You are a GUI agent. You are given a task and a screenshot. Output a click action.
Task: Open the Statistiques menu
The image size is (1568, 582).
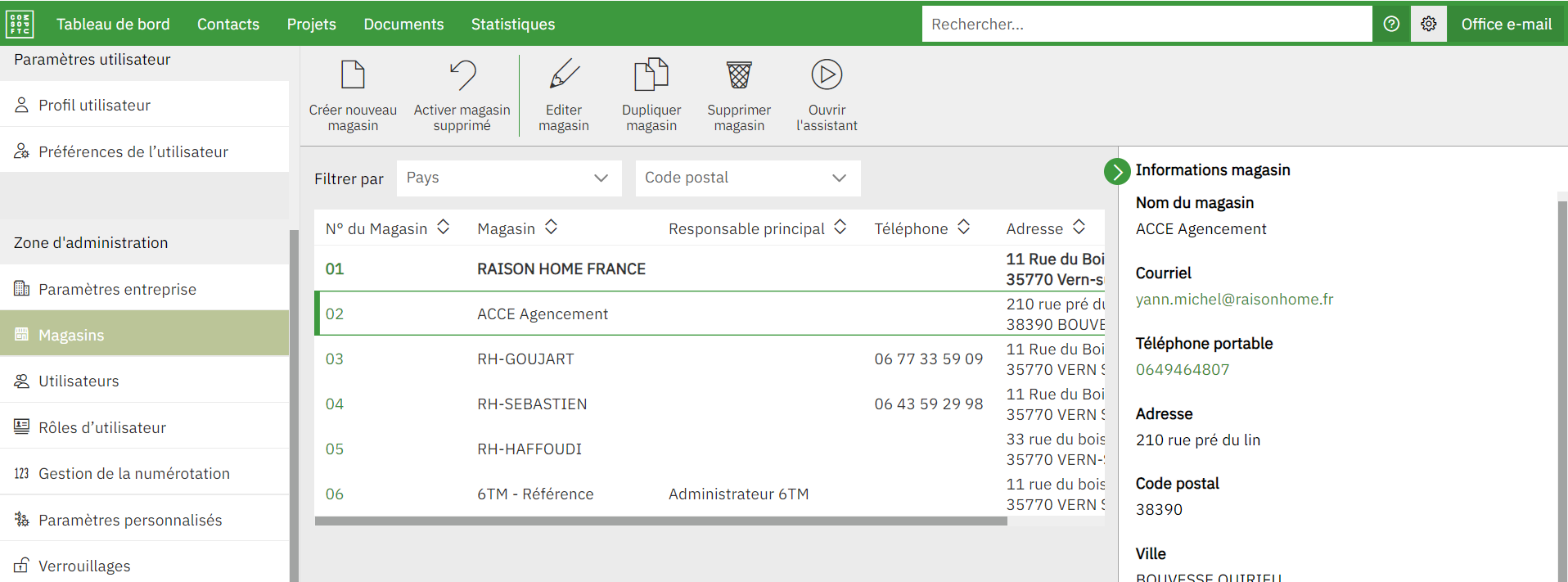pos(513,24)
